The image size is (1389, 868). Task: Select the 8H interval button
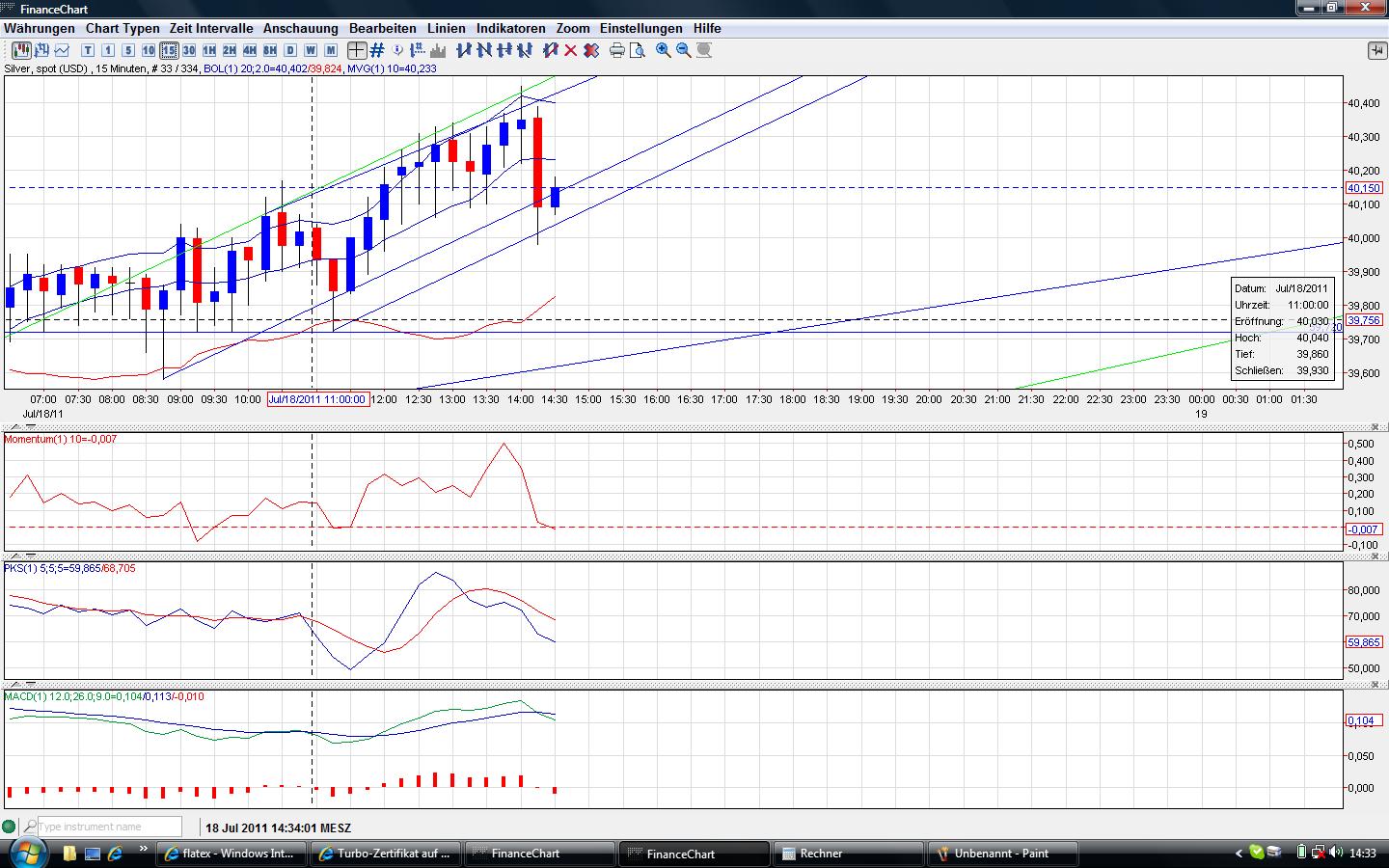tap(270, 50)
